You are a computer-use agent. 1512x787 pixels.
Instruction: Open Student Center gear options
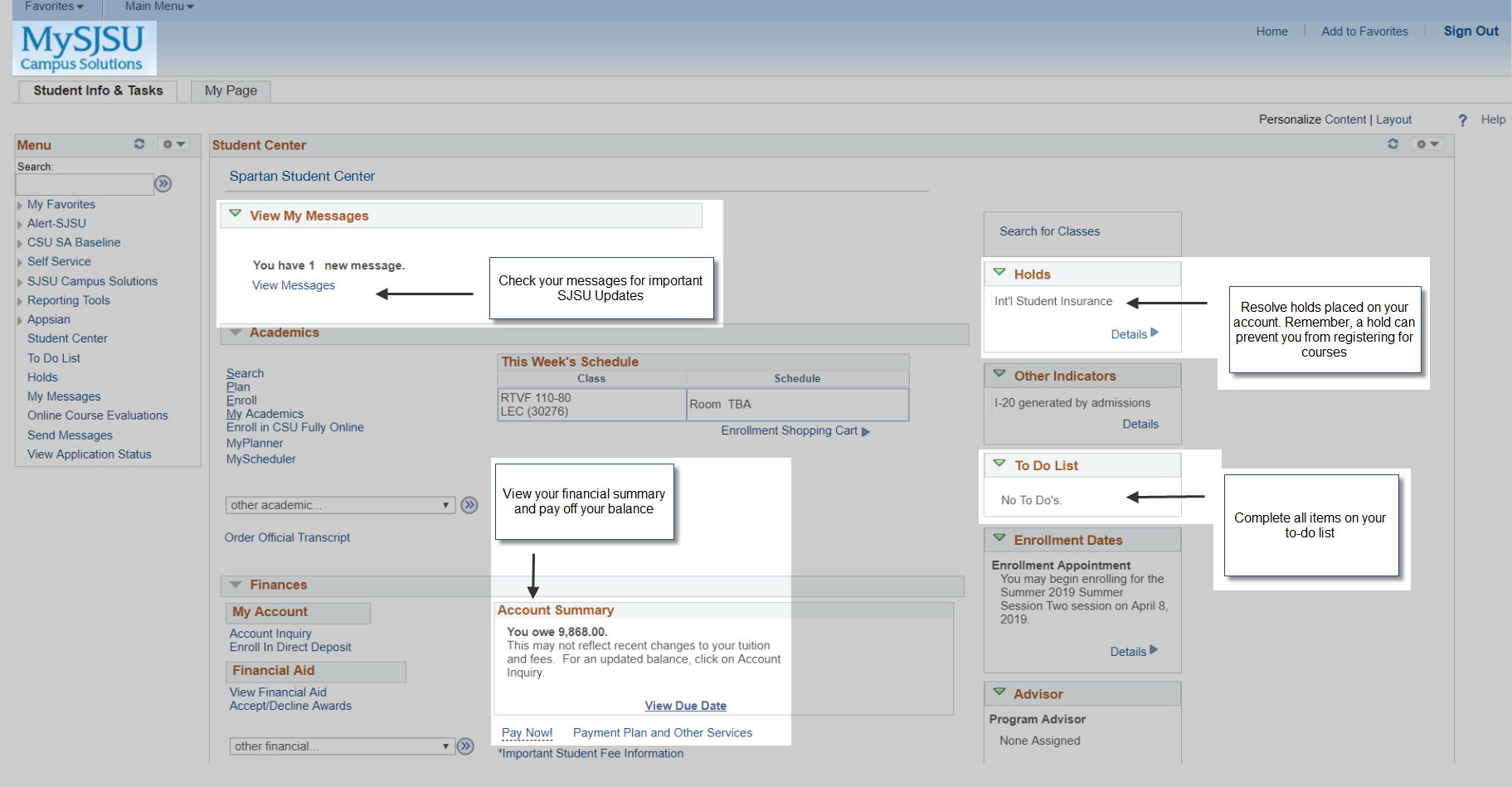pyautogui.click(x=1427, y=144)
